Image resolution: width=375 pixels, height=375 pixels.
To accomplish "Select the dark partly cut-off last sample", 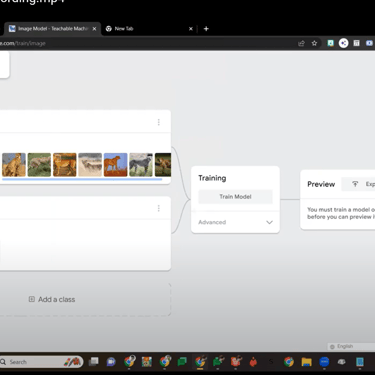I will pos(163,165).
